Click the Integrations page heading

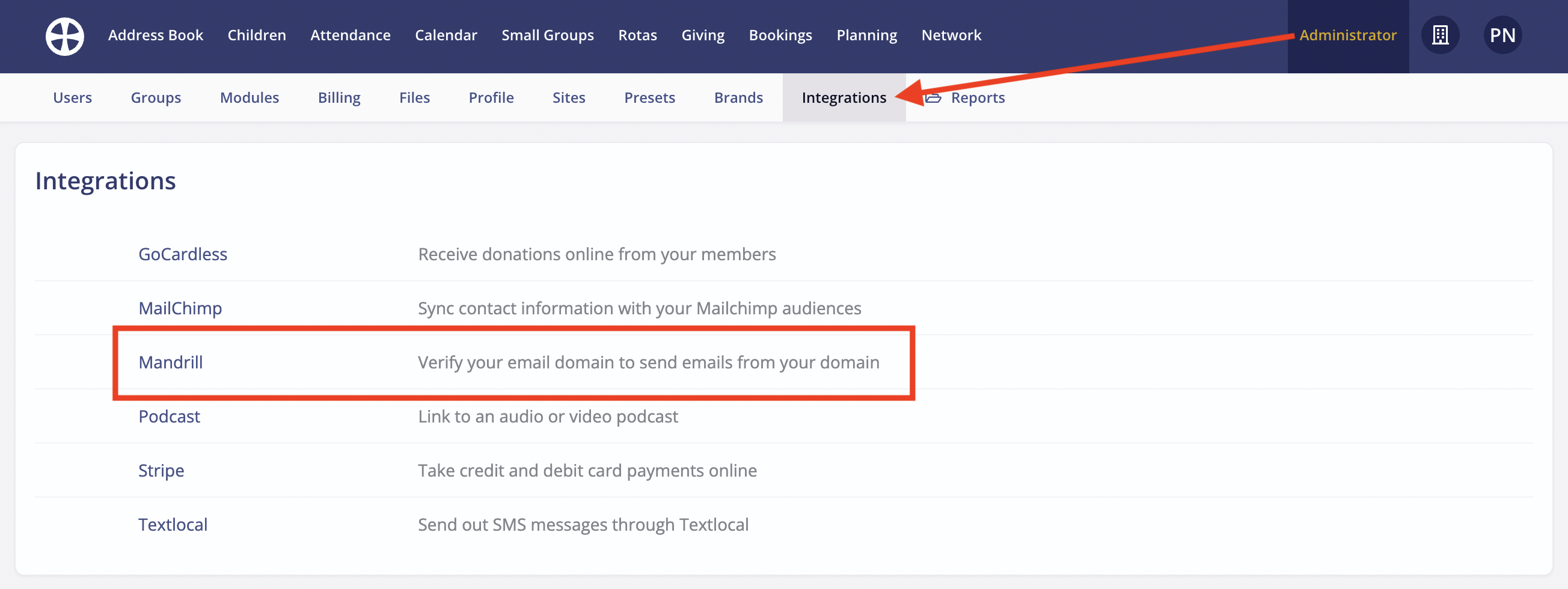click(x=105, y=182)
